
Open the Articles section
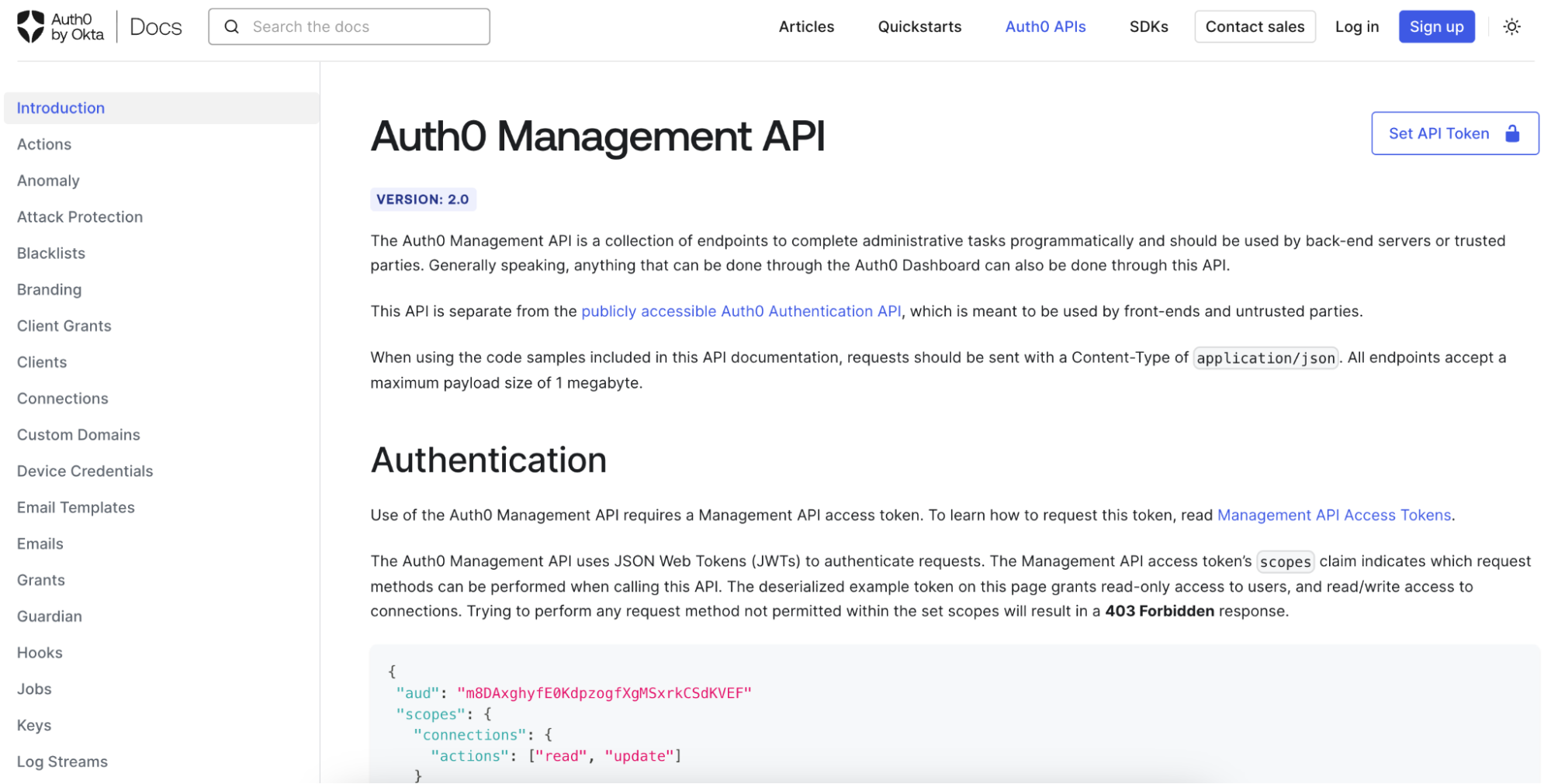coord(805,26)
